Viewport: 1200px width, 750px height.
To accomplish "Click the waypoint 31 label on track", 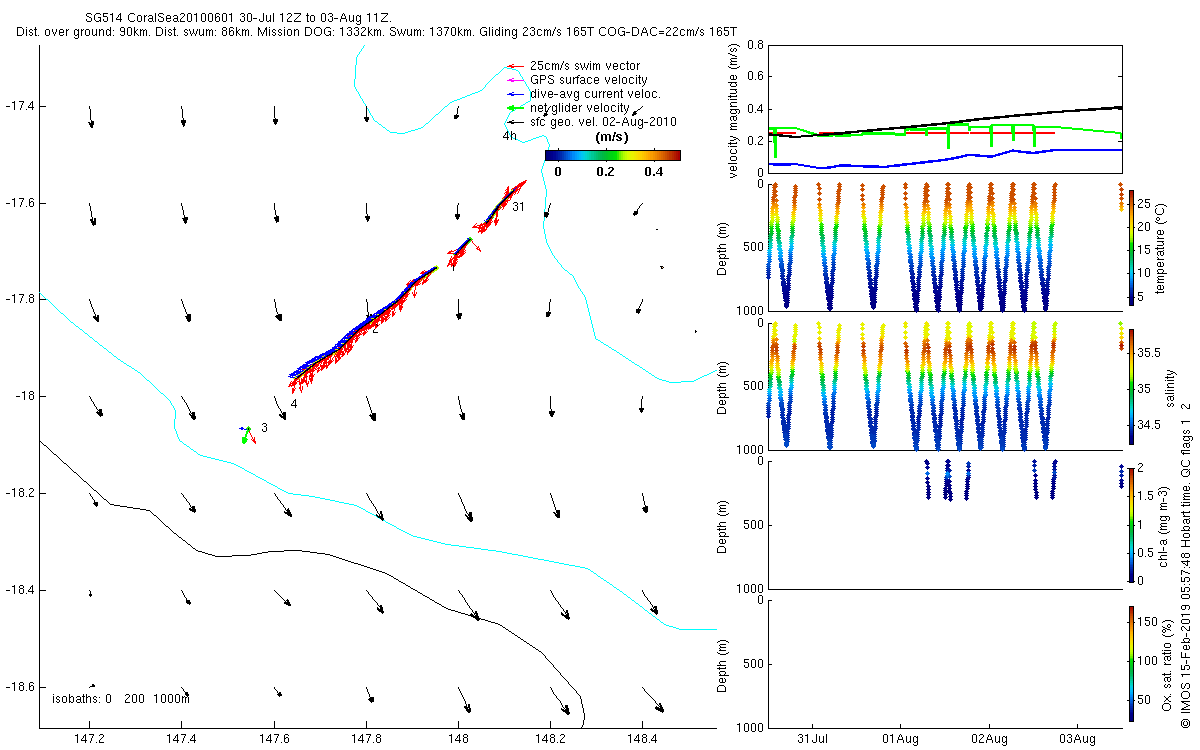I will (518, 207).
